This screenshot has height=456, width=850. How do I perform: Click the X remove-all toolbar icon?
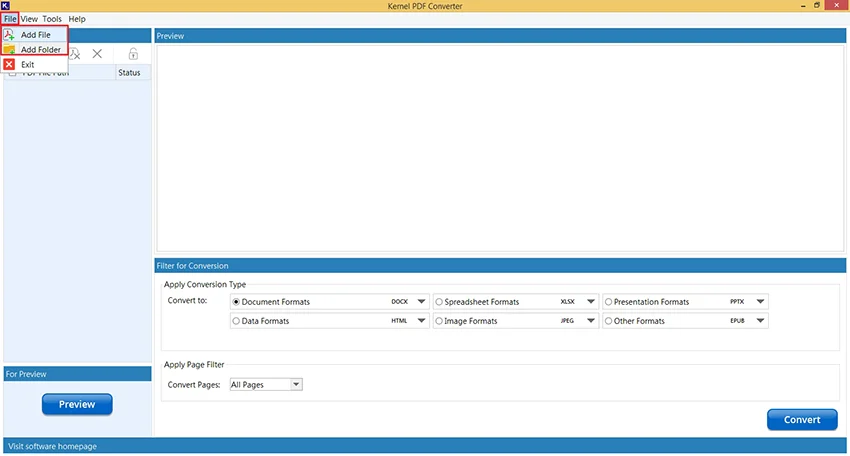point(97,54)
